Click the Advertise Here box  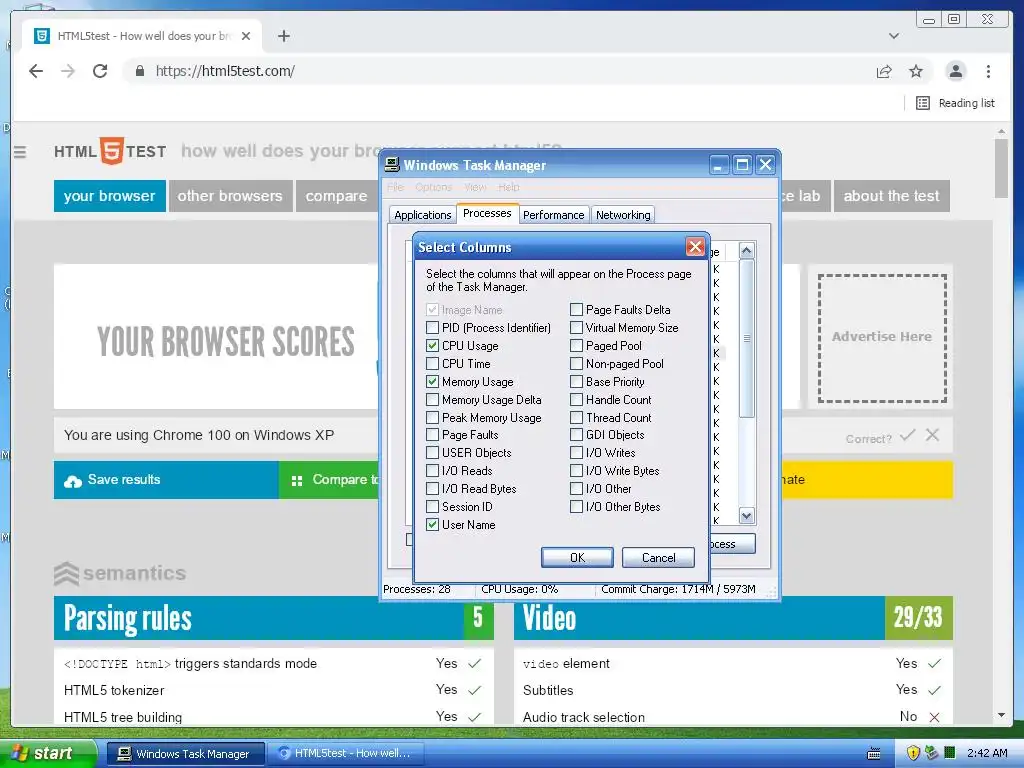[x=882, y=338]
